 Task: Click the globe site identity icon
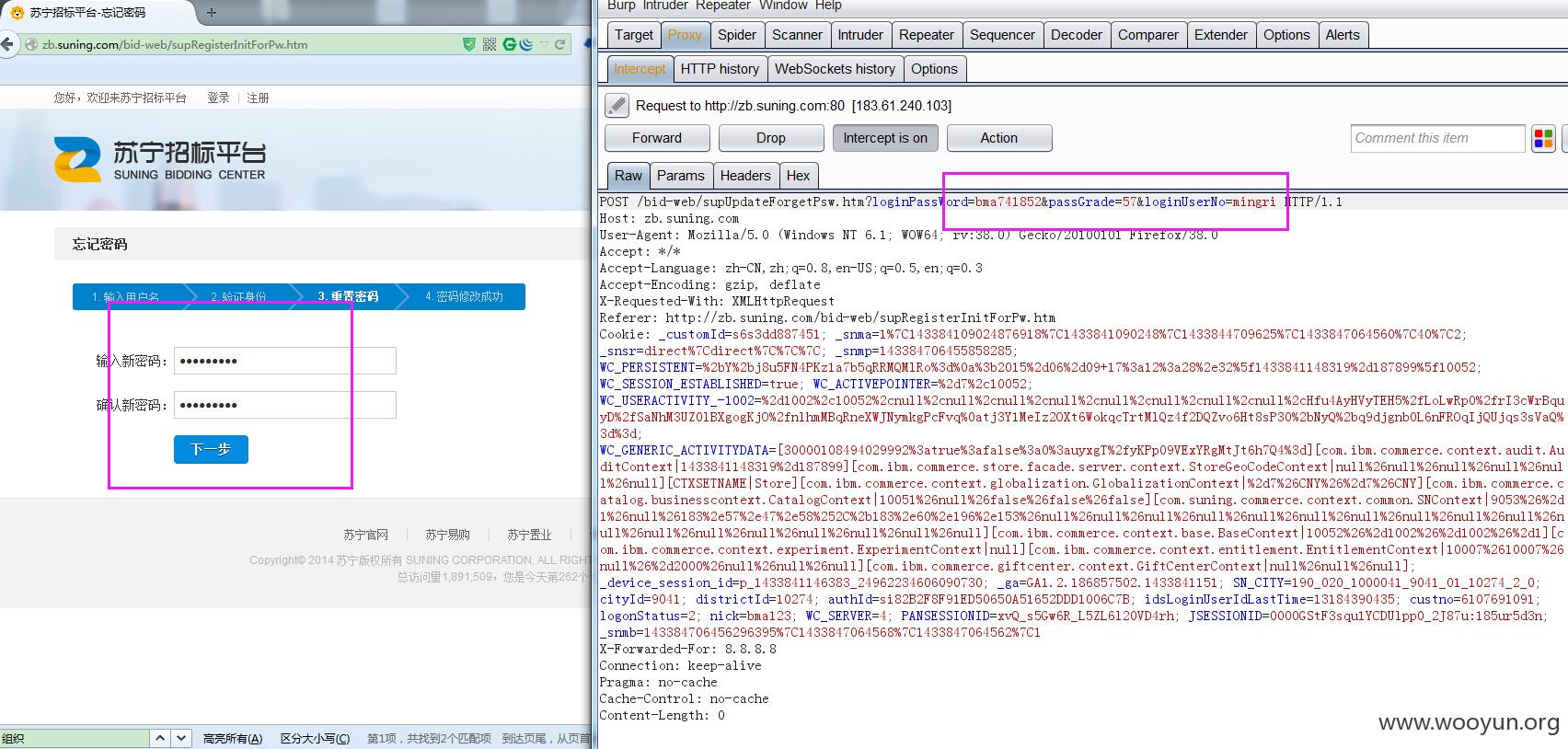(x=31, y=44)
